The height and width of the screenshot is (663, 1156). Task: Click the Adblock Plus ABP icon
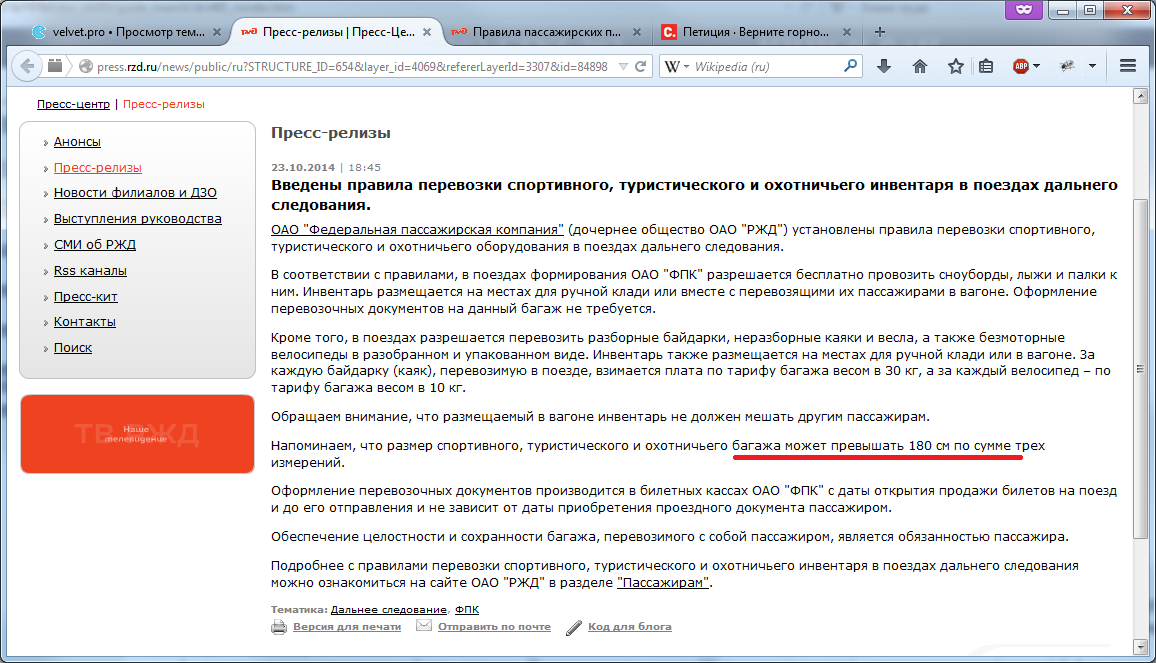click(1021, 66)
